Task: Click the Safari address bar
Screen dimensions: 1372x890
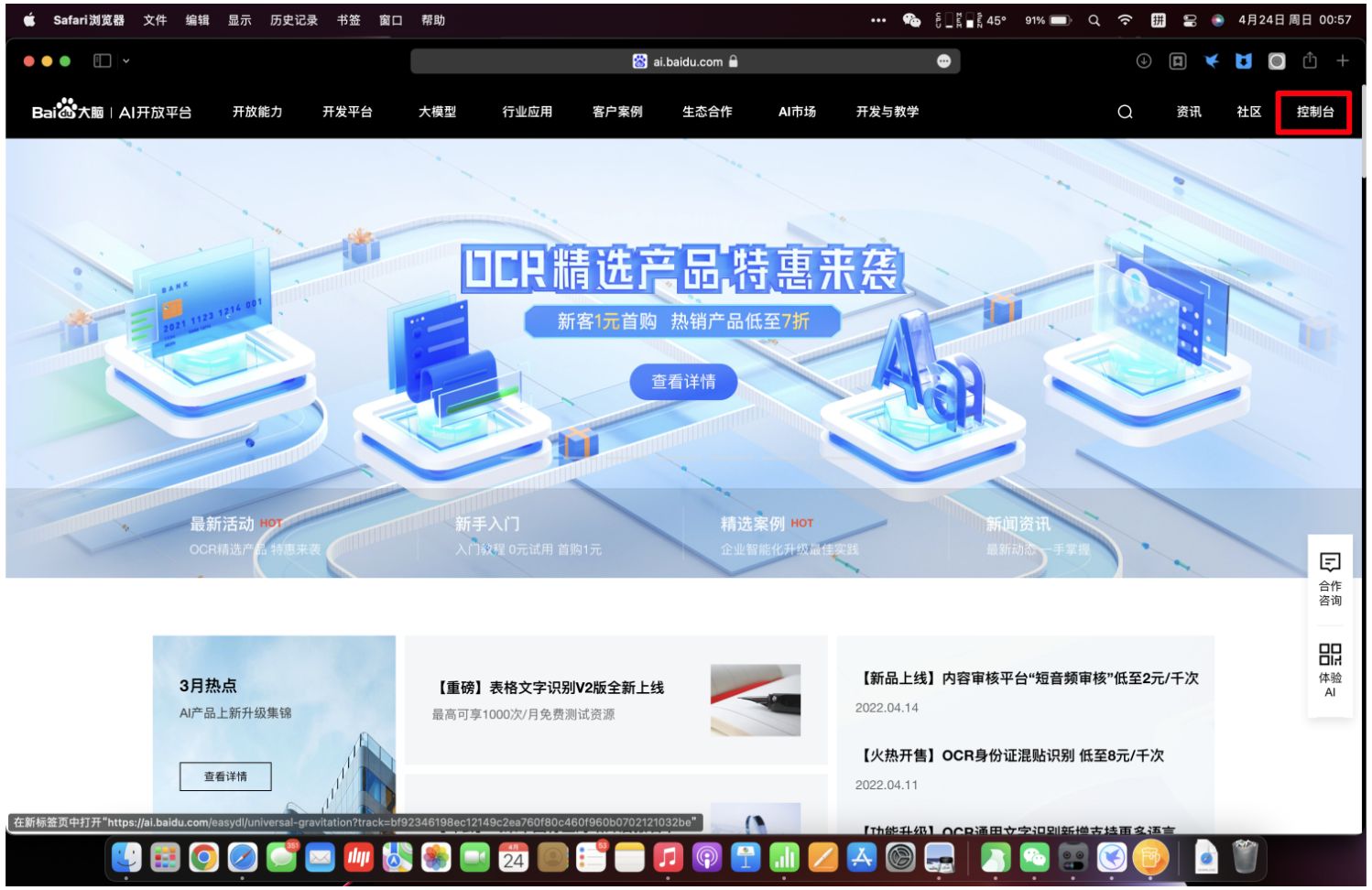Action: 685,61
